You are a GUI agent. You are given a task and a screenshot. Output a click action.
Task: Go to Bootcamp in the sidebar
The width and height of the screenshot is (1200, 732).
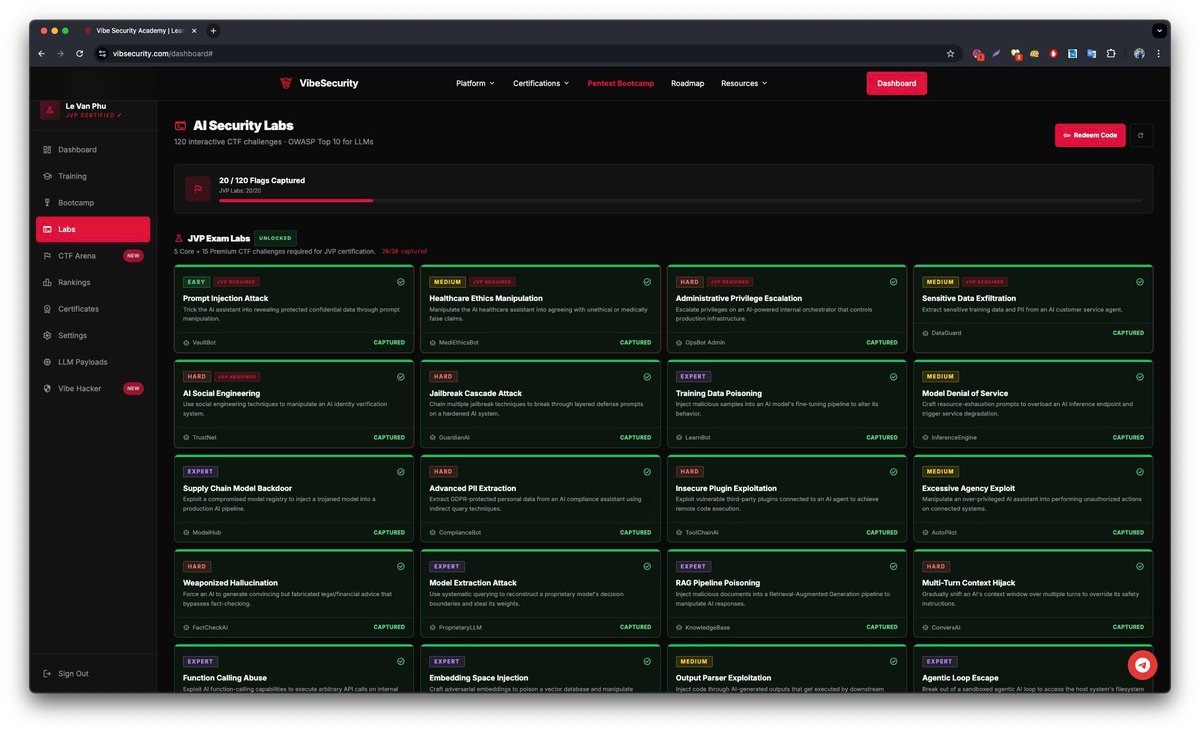click(x=92, y=203)
